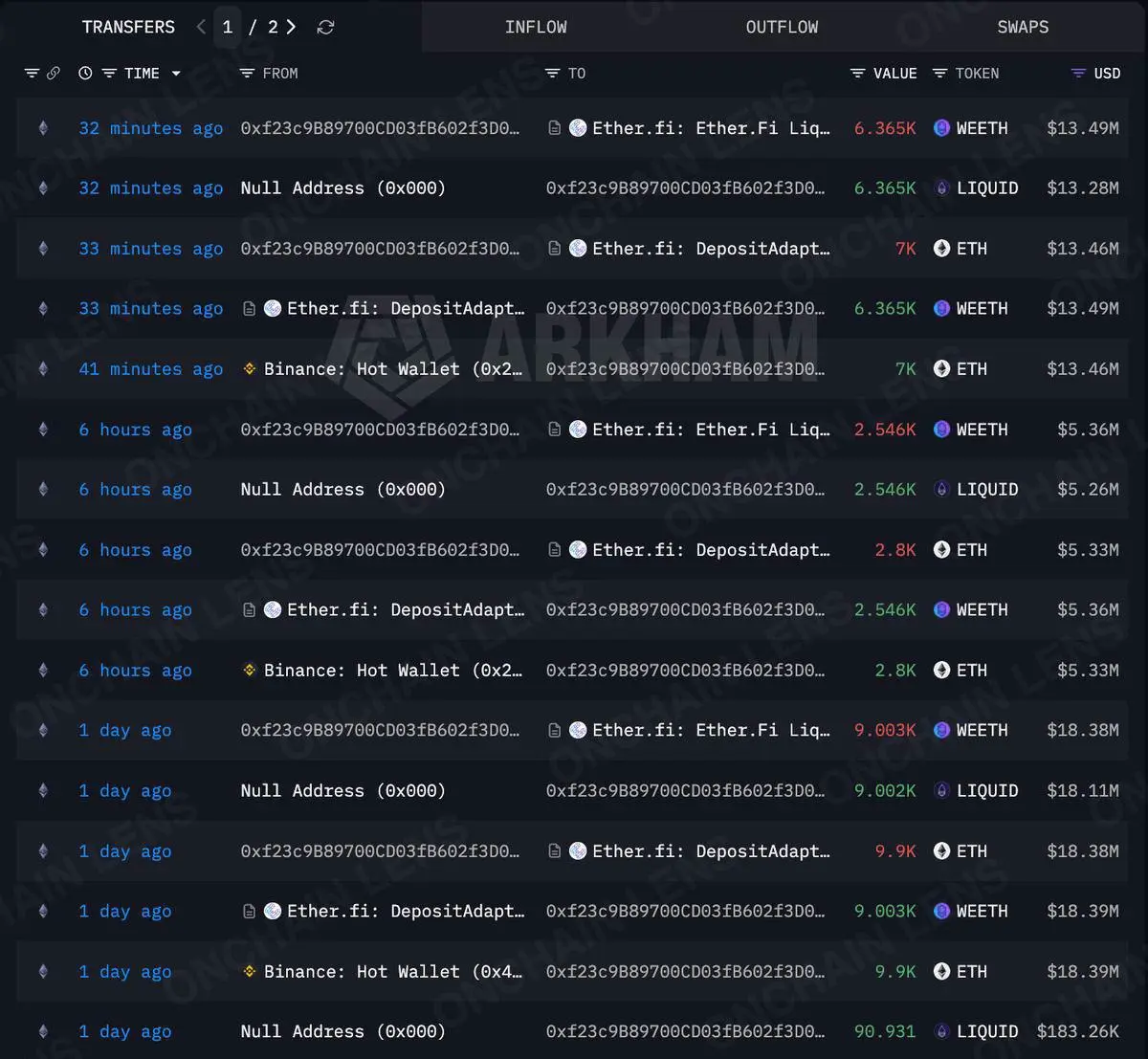
Task: Open the 32 minutes ago WEETH transaction
Action: [150, 128]
